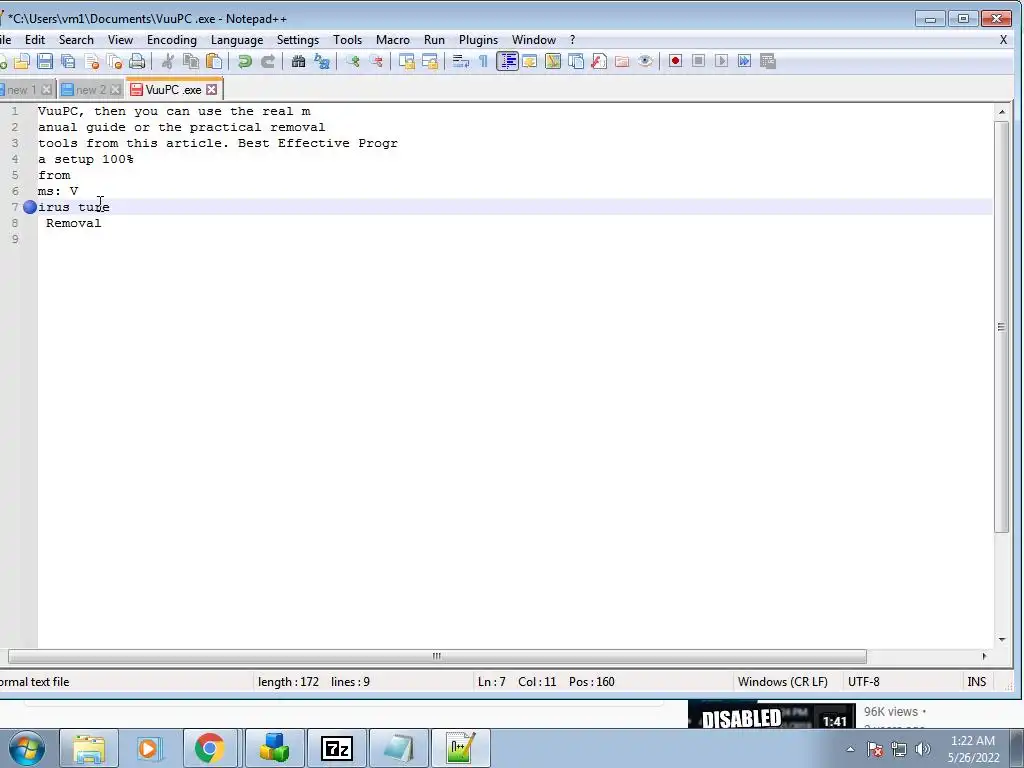Open Find with the binoculars icon

(x=298, y=61)
